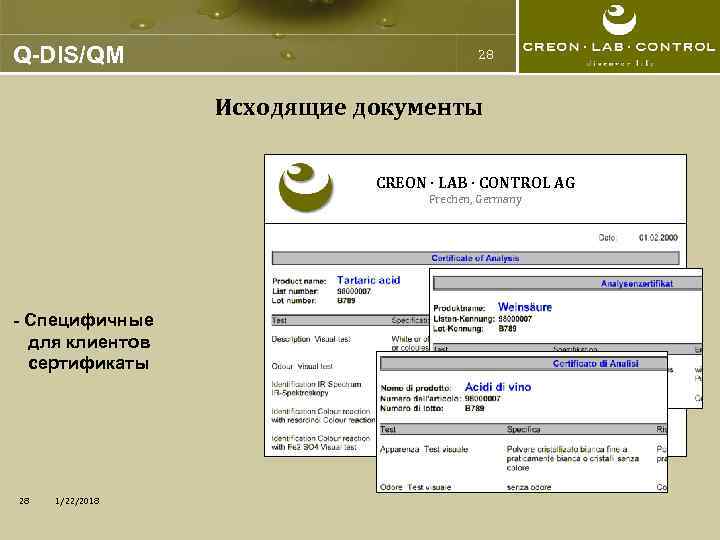Click 'Apparenza Test visuale' row
This screenshot has height=540, width=720.
[x=424, y=450]
